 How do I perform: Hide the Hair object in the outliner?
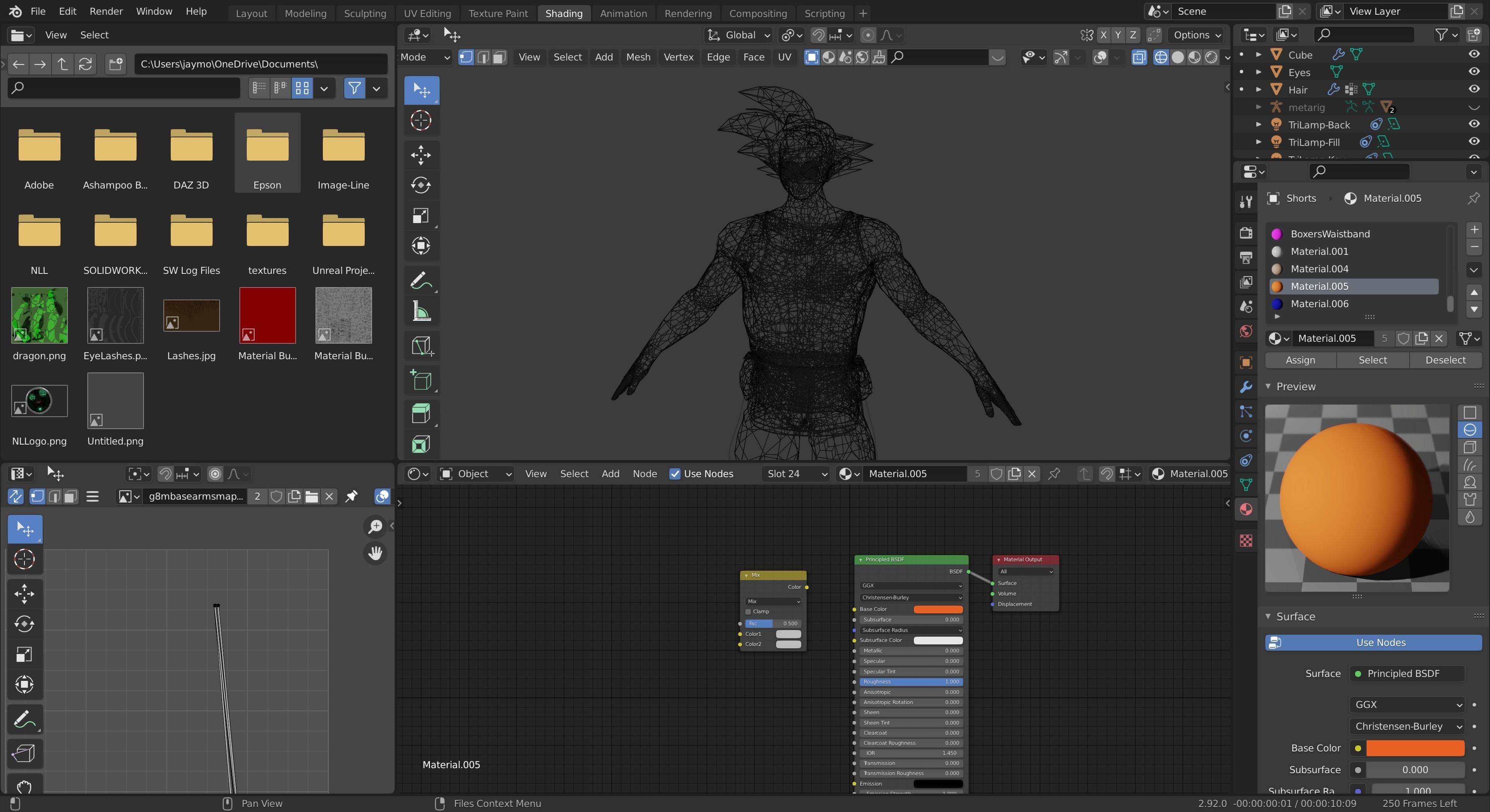[1473, 90]
